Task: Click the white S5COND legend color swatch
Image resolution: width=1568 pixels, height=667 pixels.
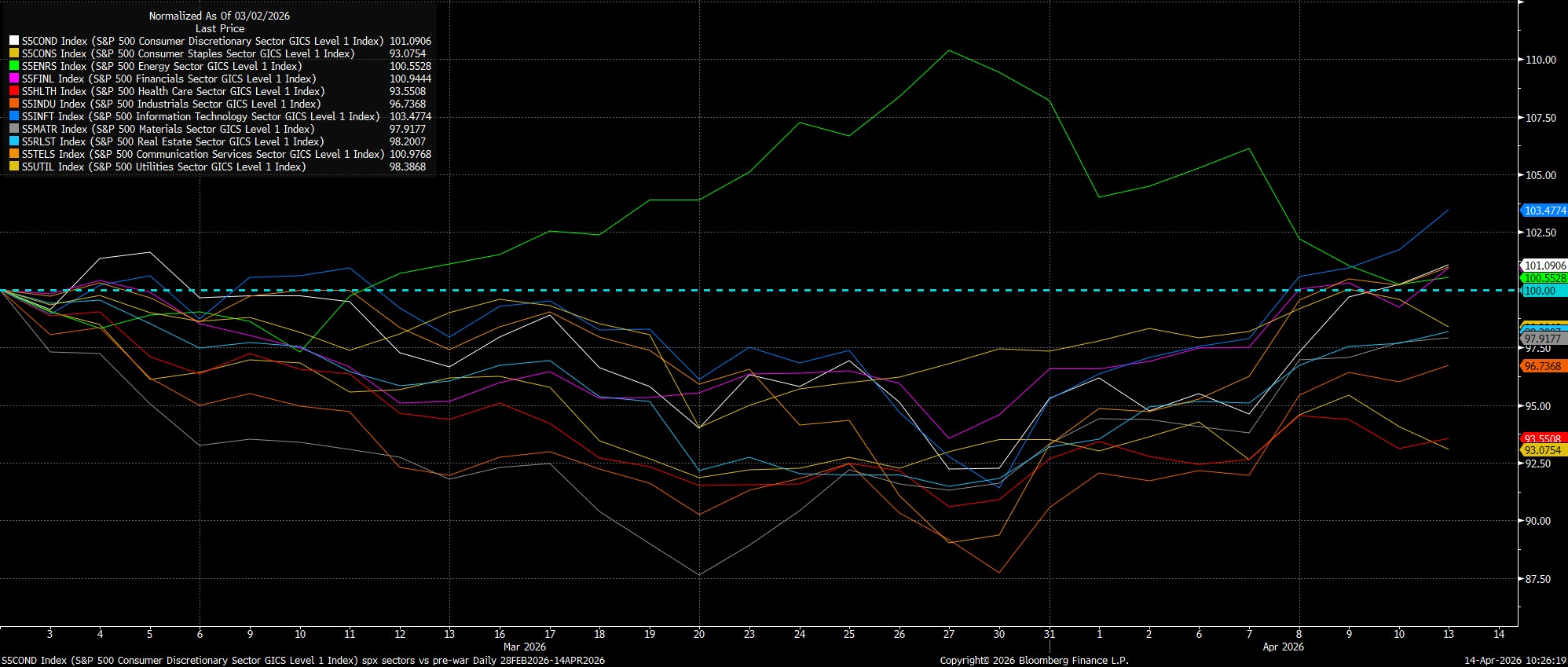Action: point(14,41)
